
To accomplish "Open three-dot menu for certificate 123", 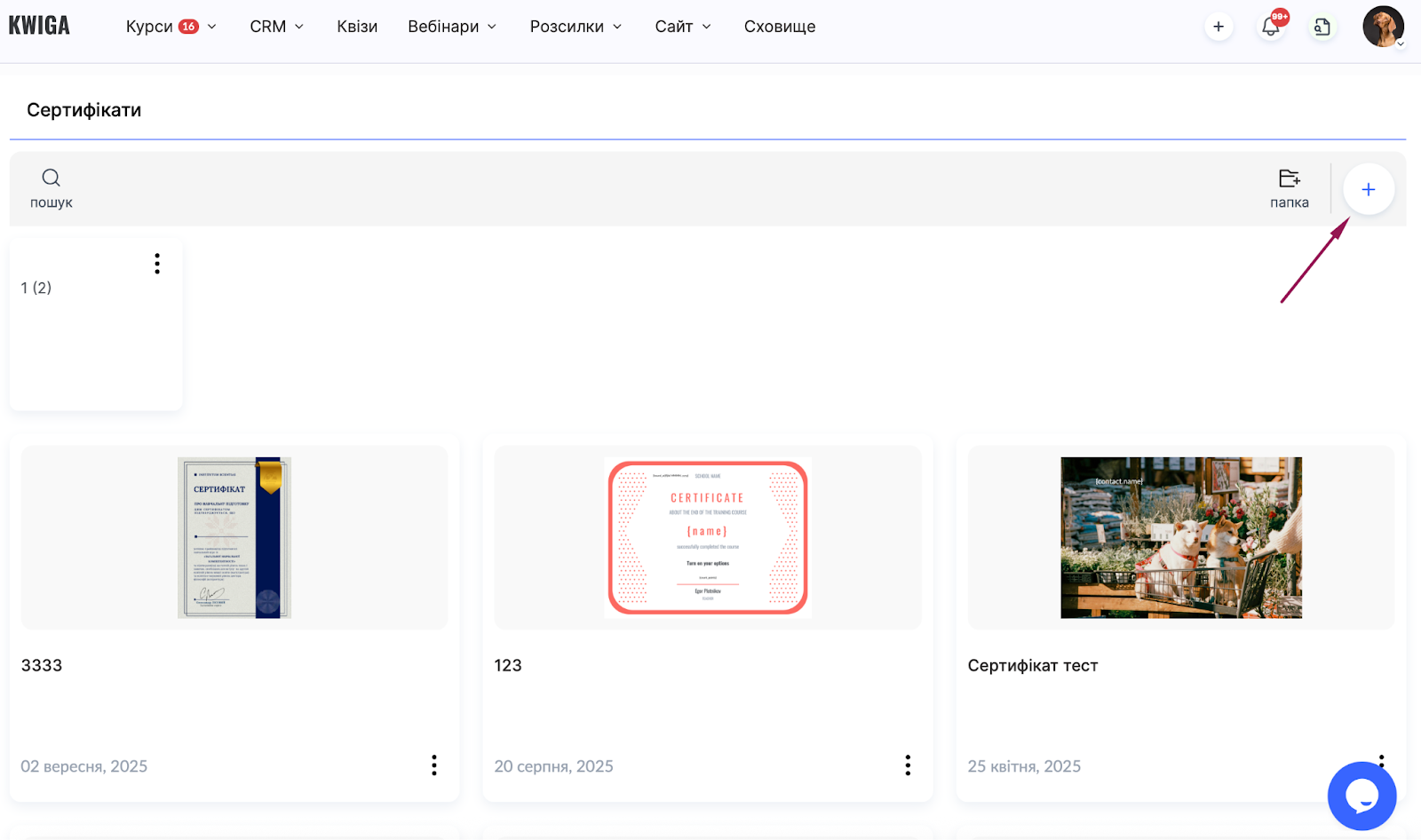I will pos(908,765).
